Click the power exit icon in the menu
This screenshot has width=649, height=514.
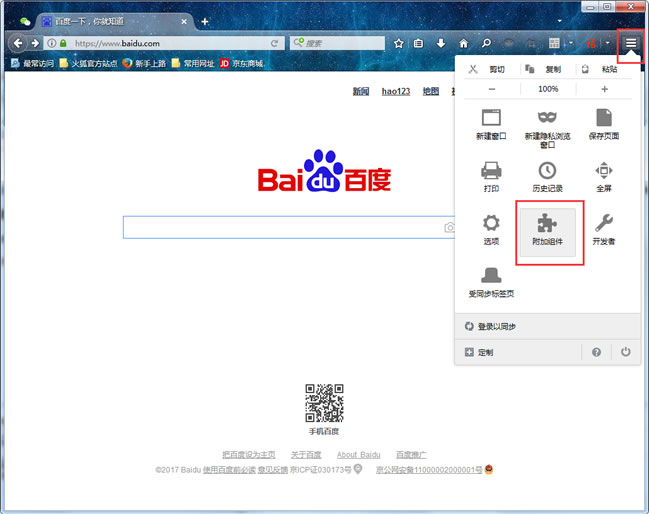[x=625, y=352]
